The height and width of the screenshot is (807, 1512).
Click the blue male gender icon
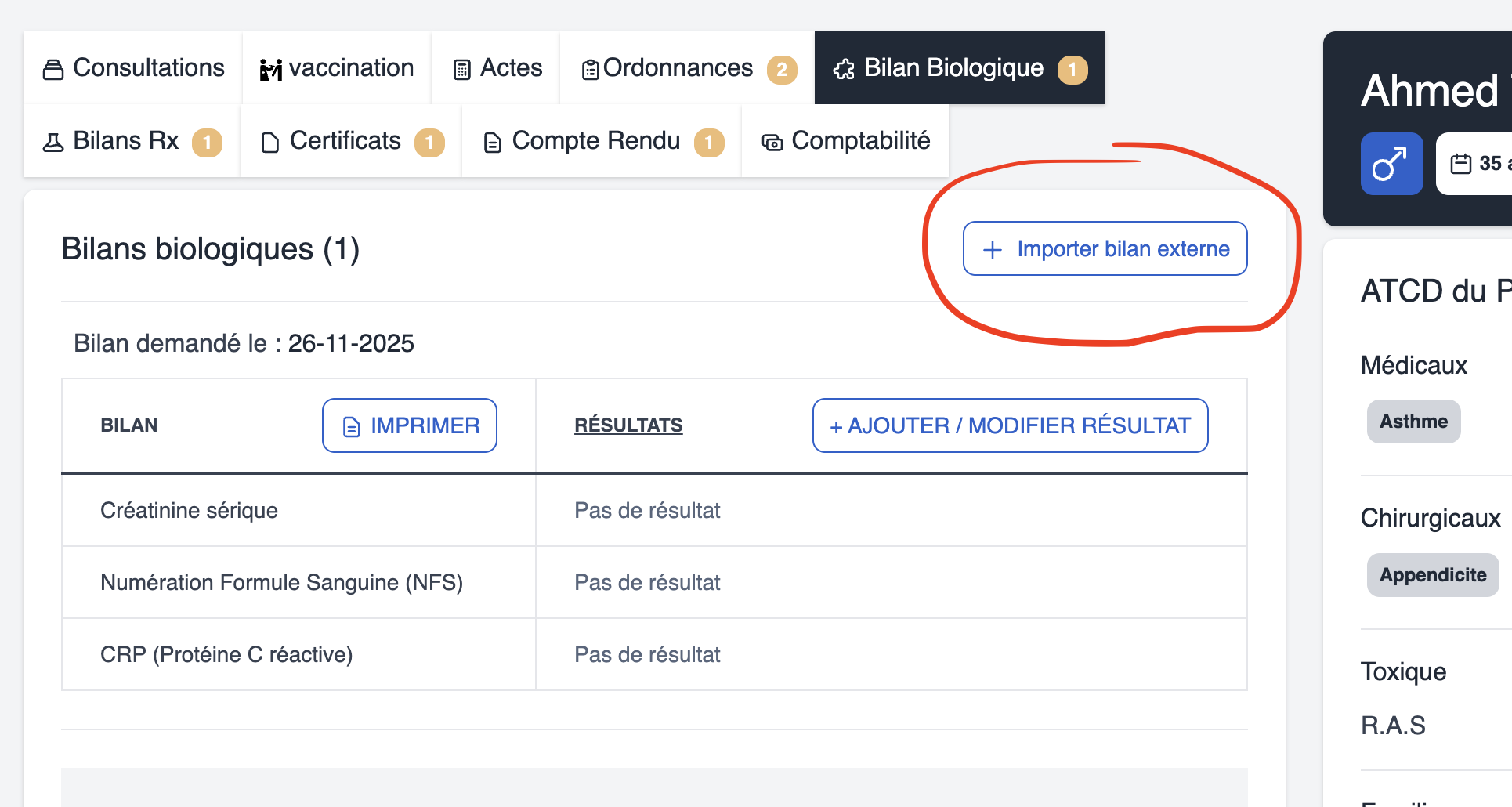(x=1391, y=164)
